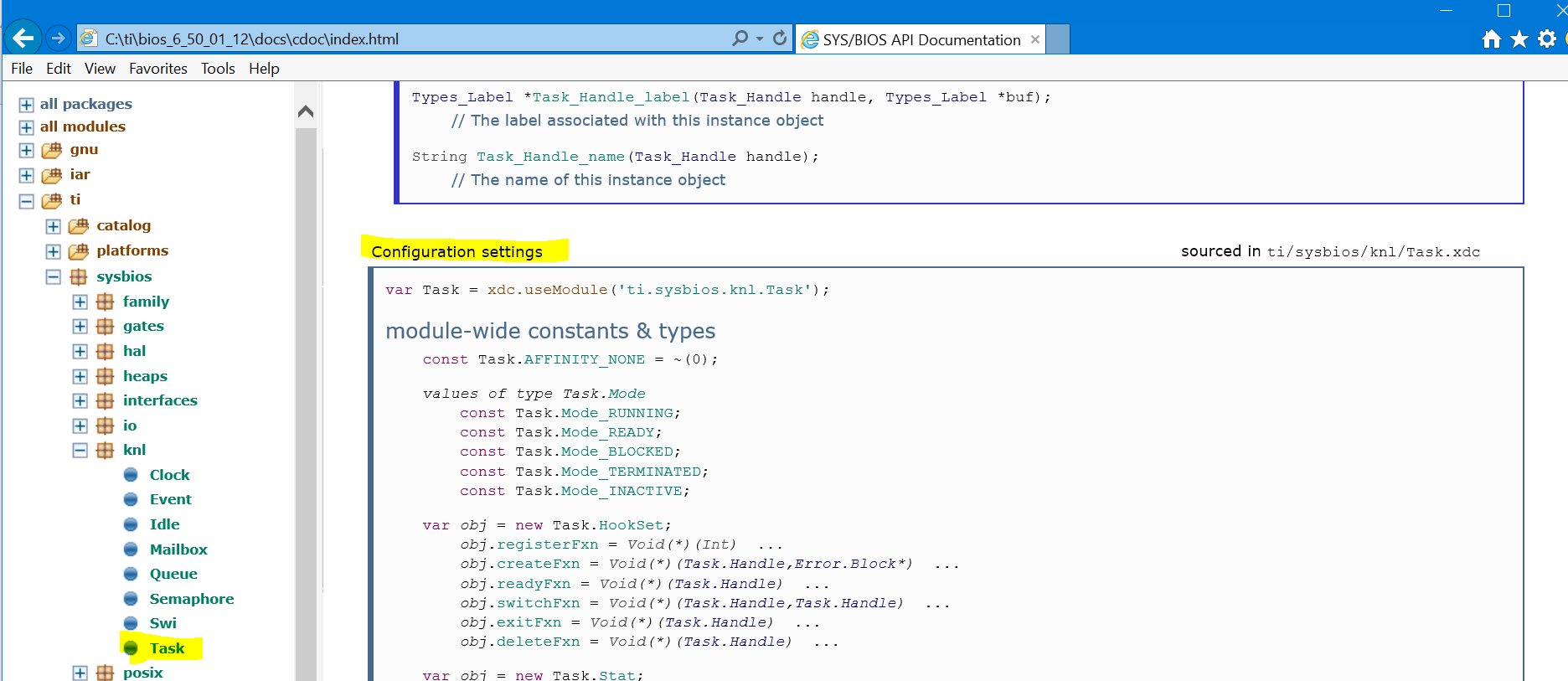Open the browser Home icon
Viewport: 1568px width, 681px height.
(1491, 39)
